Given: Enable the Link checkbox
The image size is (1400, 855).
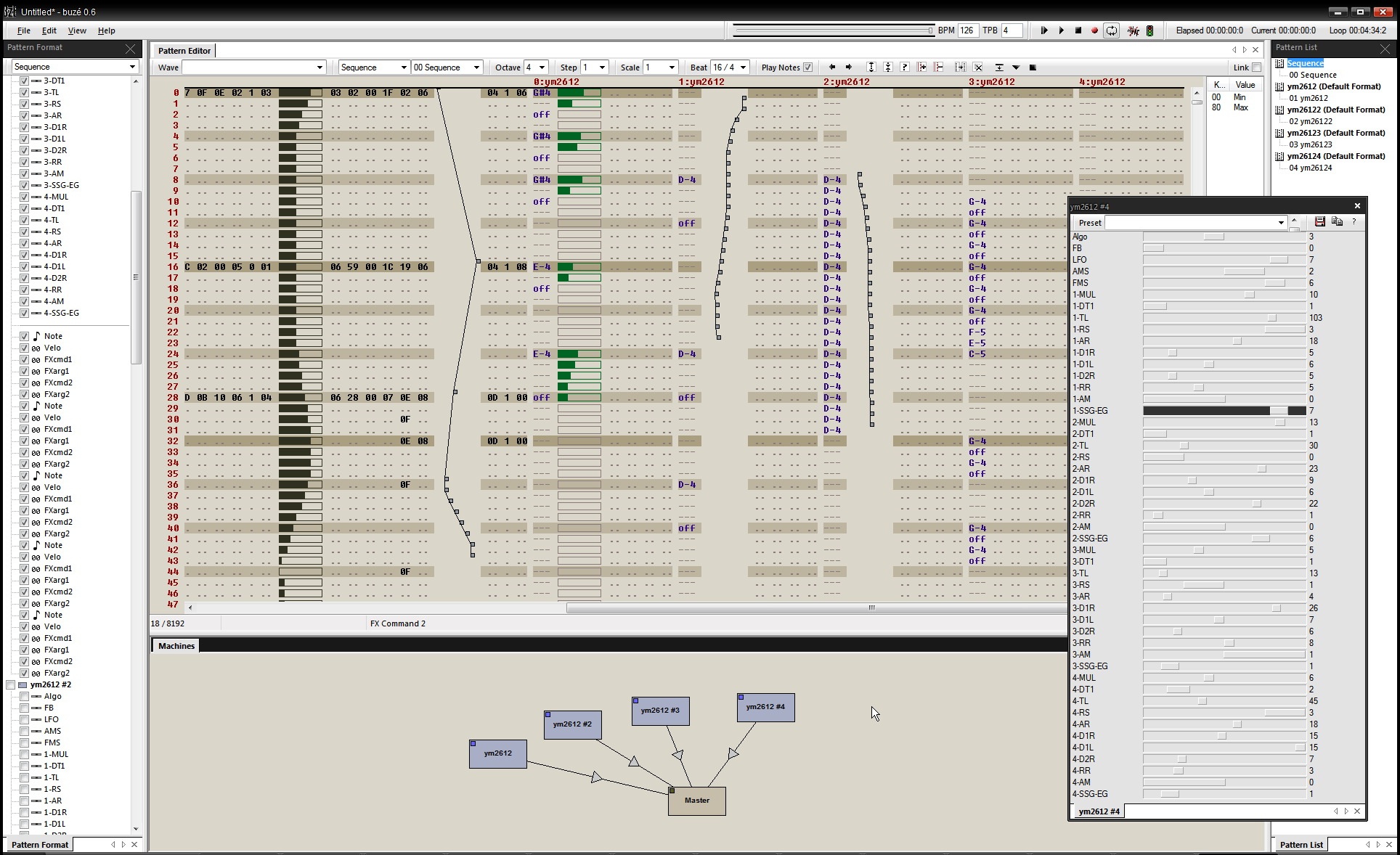Looking at the screenshot, I should pos(1256,67).
